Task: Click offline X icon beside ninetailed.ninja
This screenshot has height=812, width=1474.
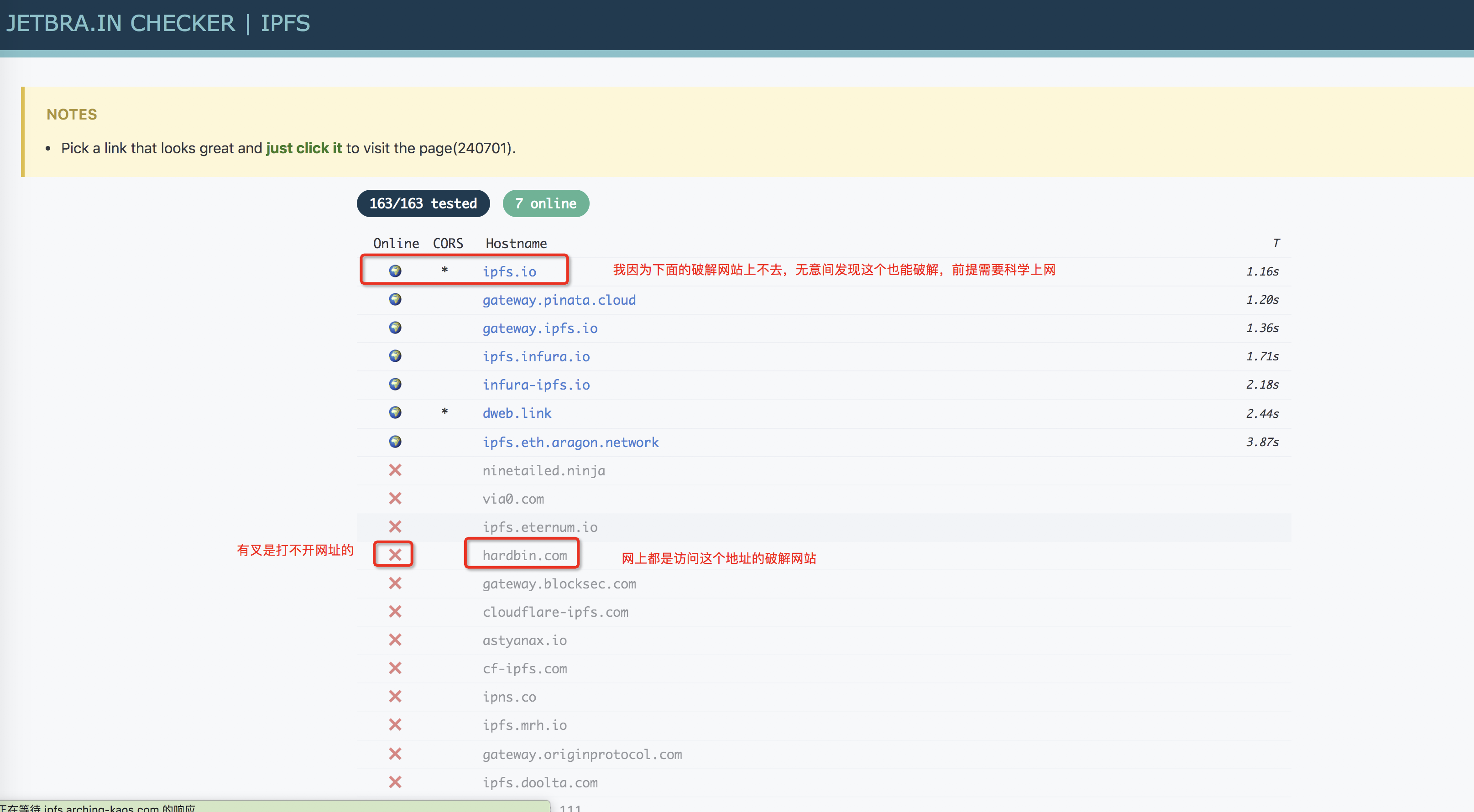Action: [395, 470]
